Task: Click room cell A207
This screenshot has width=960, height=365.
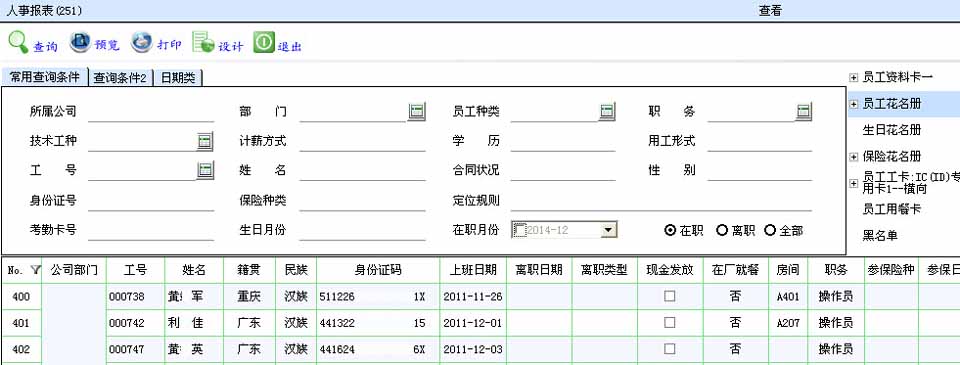Action: 787,323
